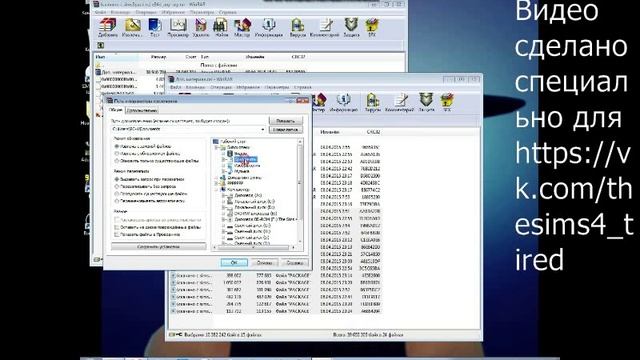Select Локальный диск (C:) in folder tree

pos(254,202)
